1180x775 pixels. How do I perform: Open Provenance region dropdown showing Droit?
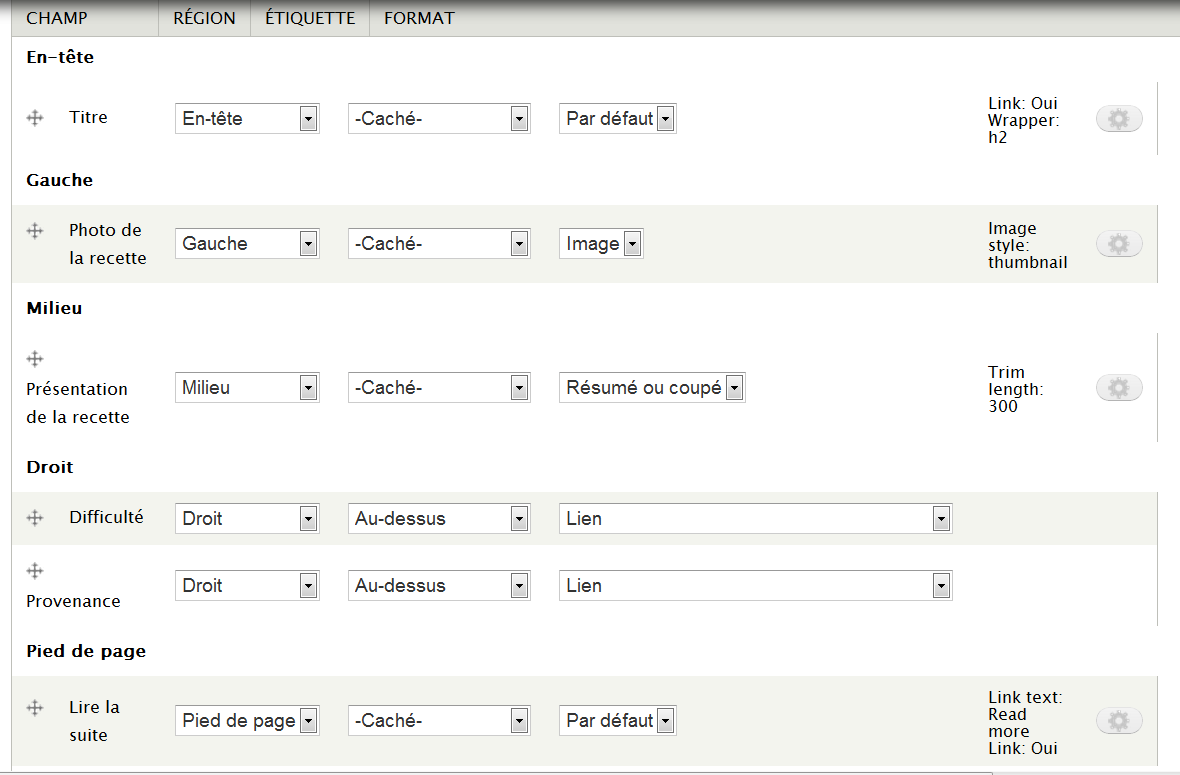pos(247,586)
